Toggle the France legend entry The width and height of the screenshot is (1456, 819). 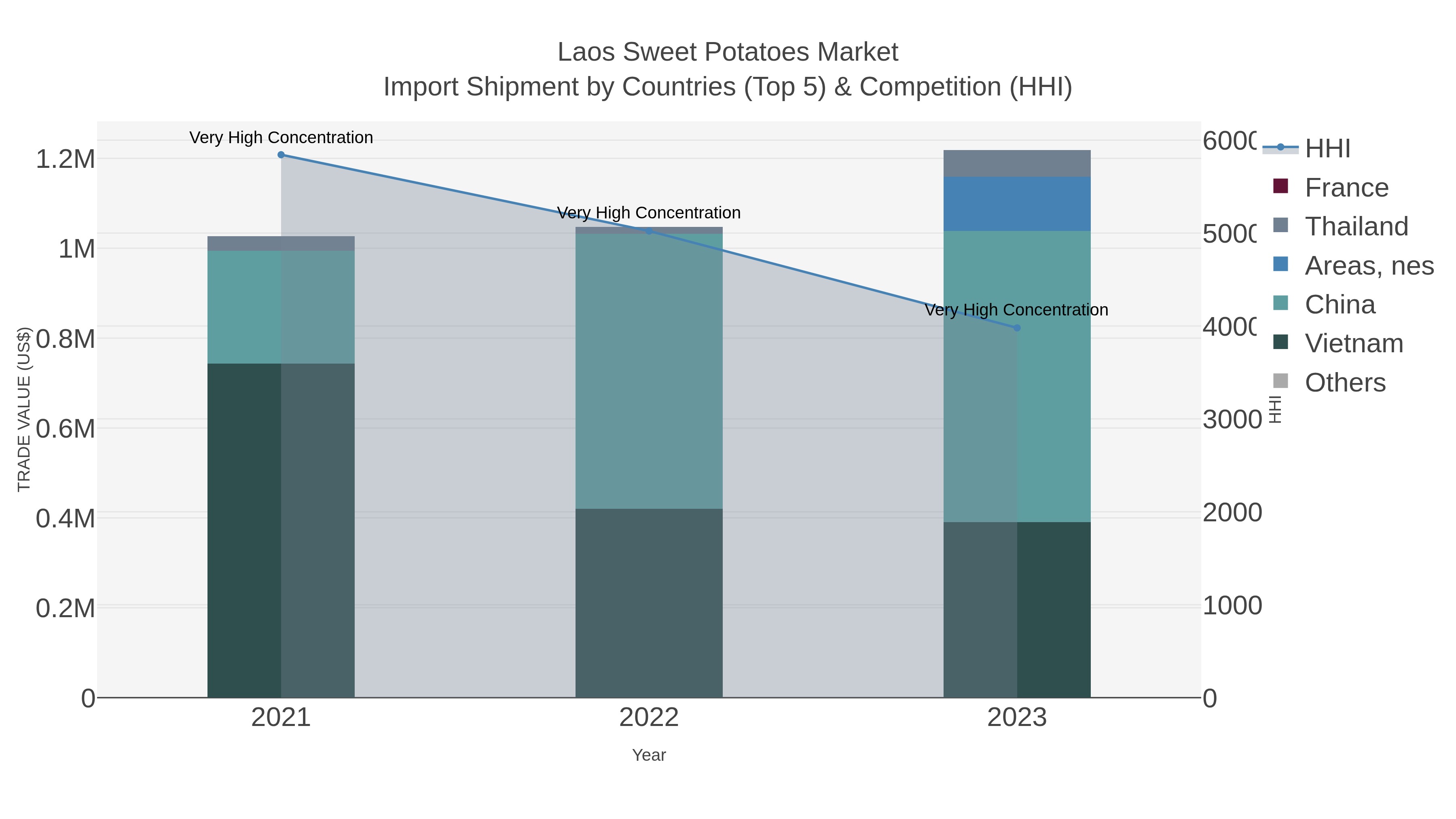point(1331,187)
